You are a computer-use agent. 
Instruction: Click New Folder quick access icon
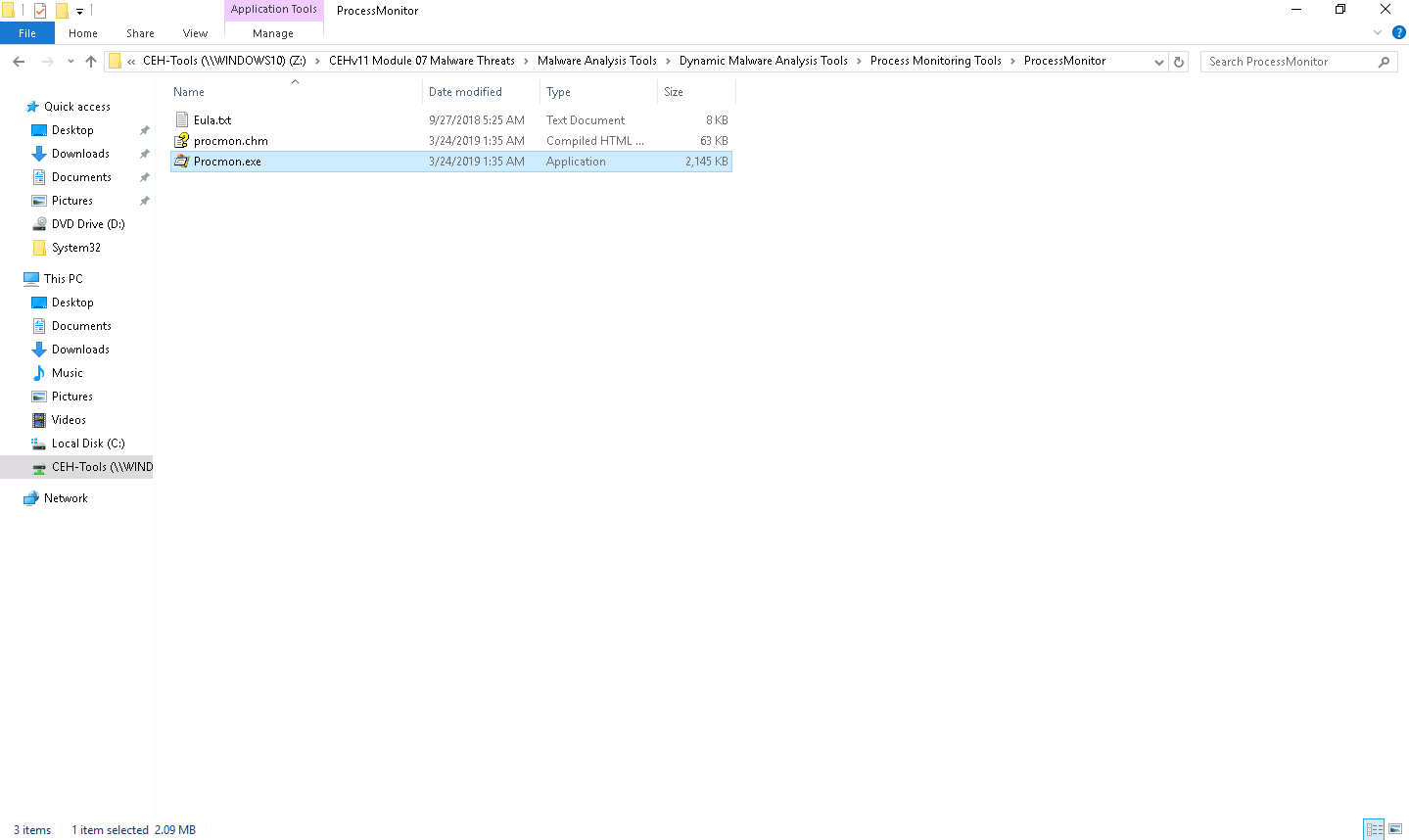62,11
